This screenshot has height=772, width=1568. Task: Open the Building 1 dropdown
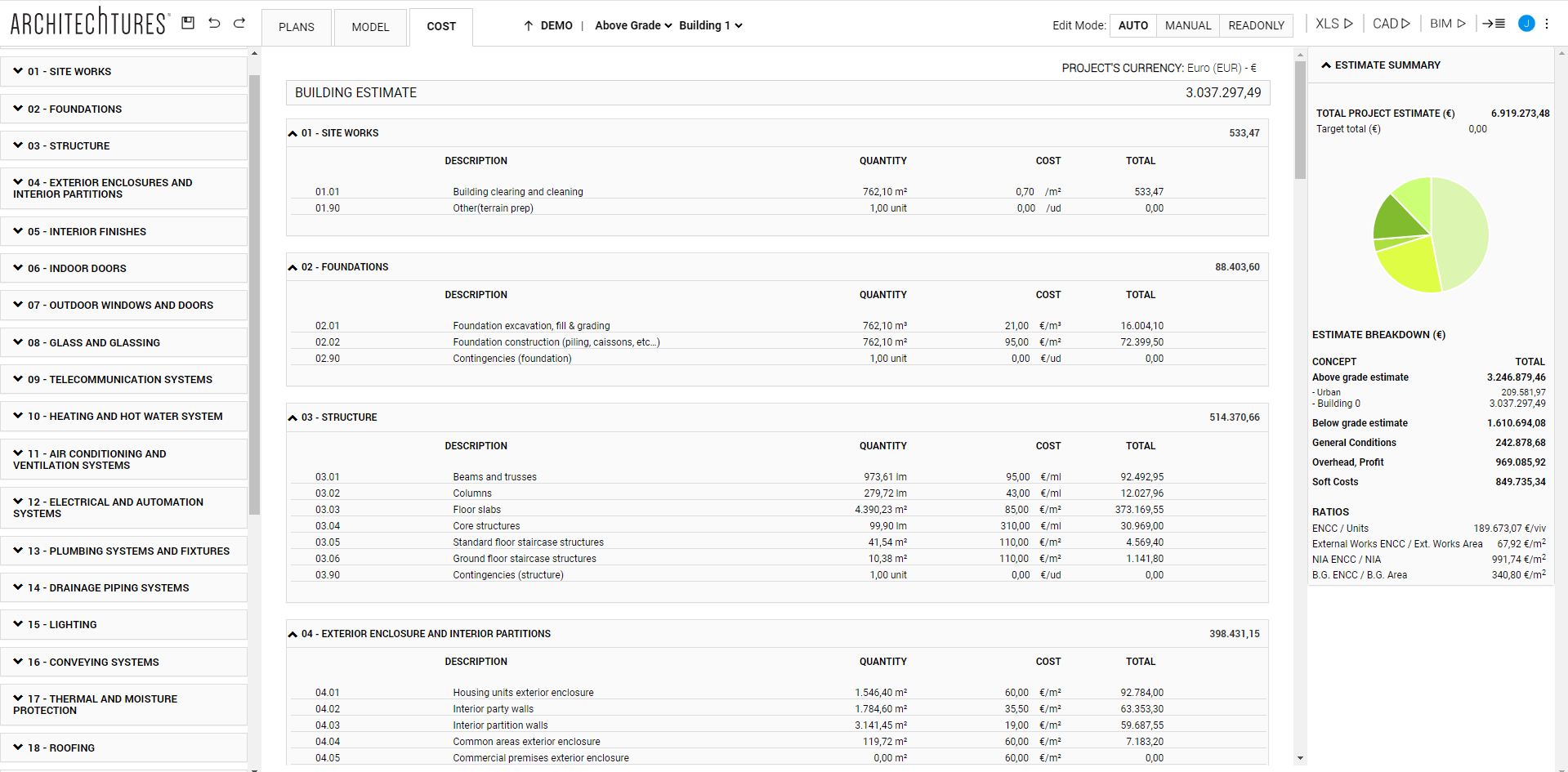coord(710,25)
